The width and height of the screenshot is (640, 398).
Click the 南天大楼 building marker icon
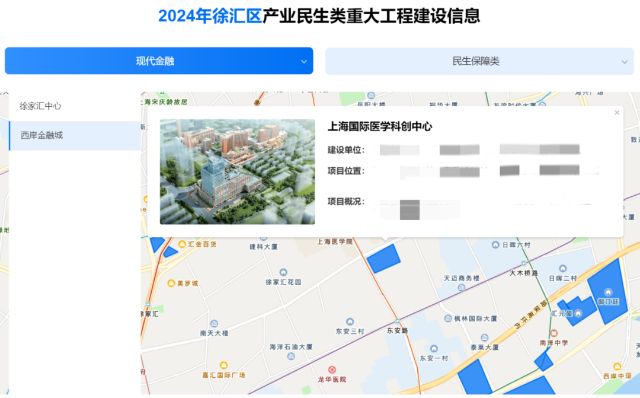pos(213,324)
